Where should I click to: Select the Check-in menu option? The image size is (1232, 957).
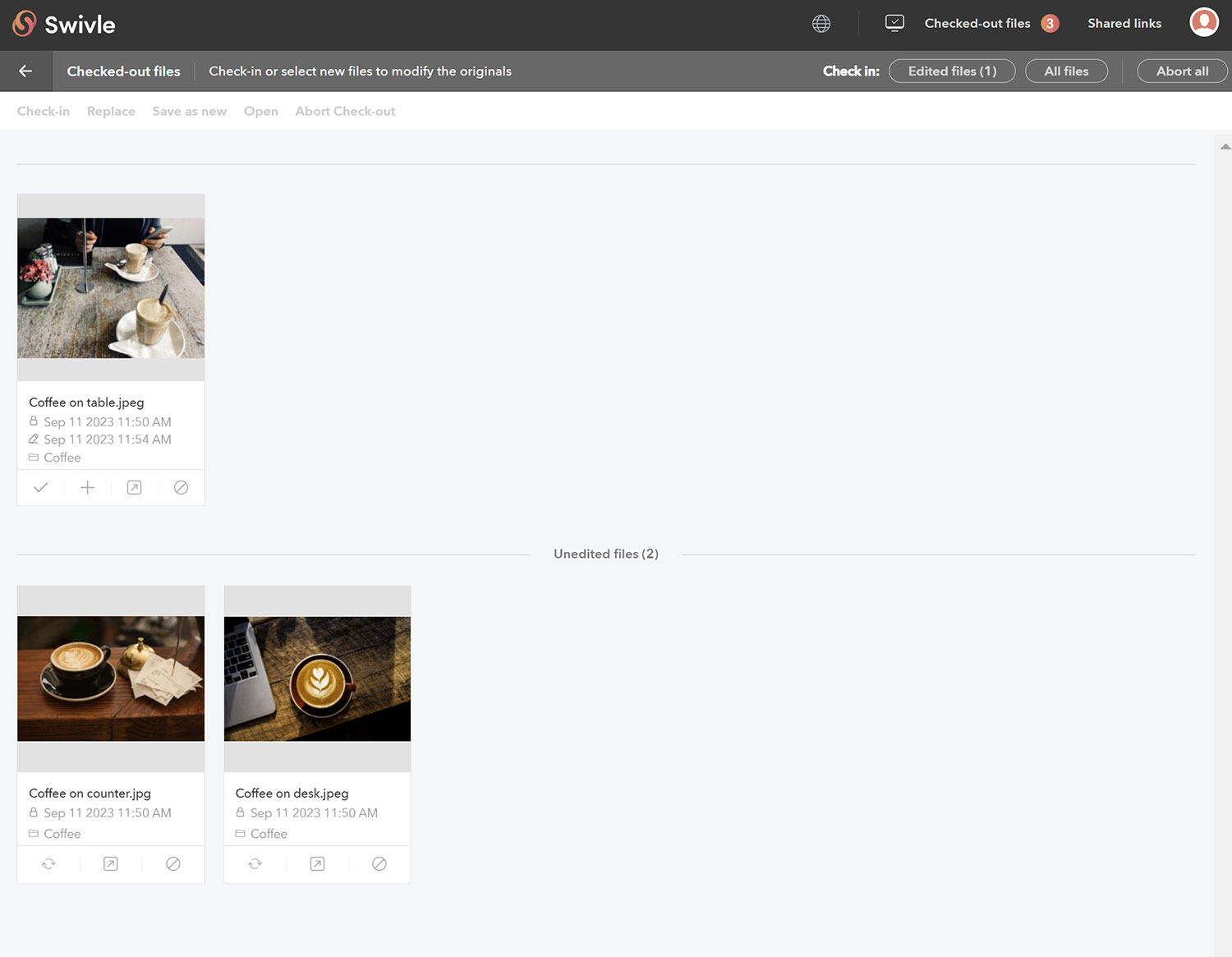[x=44, y=111]
